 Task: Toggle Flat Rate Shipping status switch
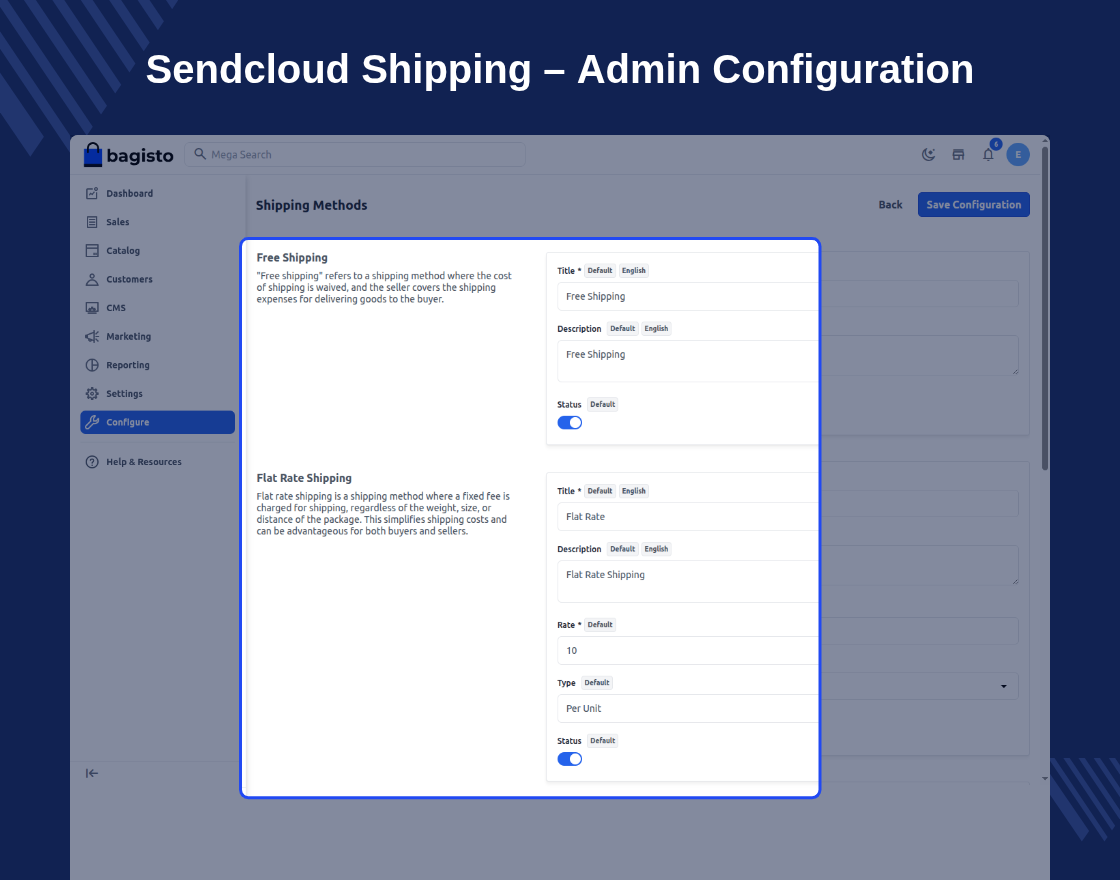tap(569, 759)
